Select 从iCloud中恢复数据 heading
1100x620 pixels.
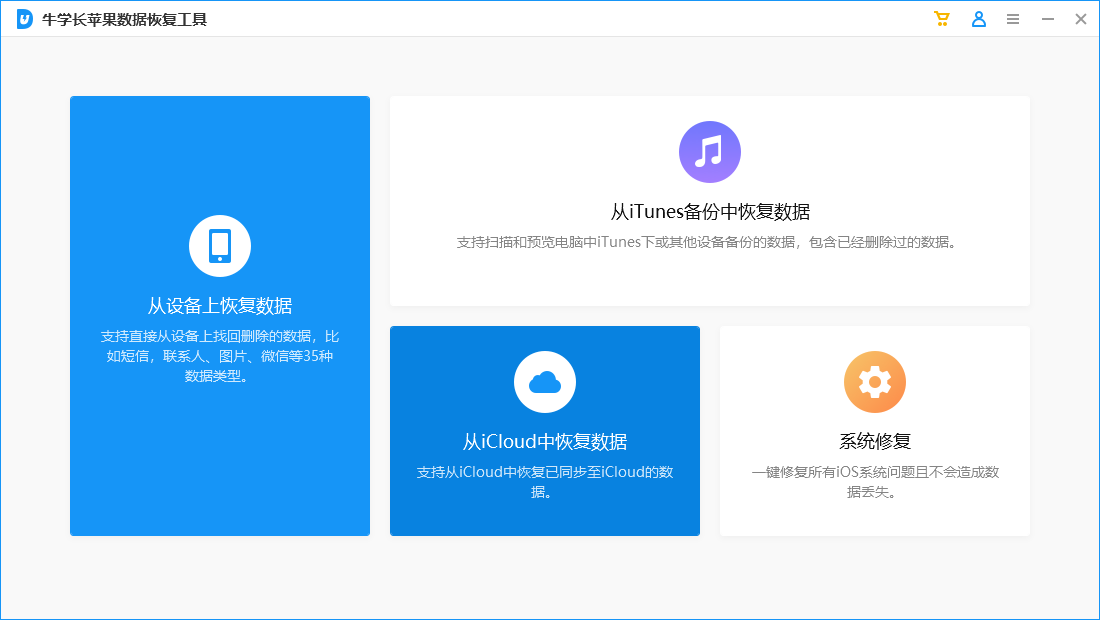[544, 442]
